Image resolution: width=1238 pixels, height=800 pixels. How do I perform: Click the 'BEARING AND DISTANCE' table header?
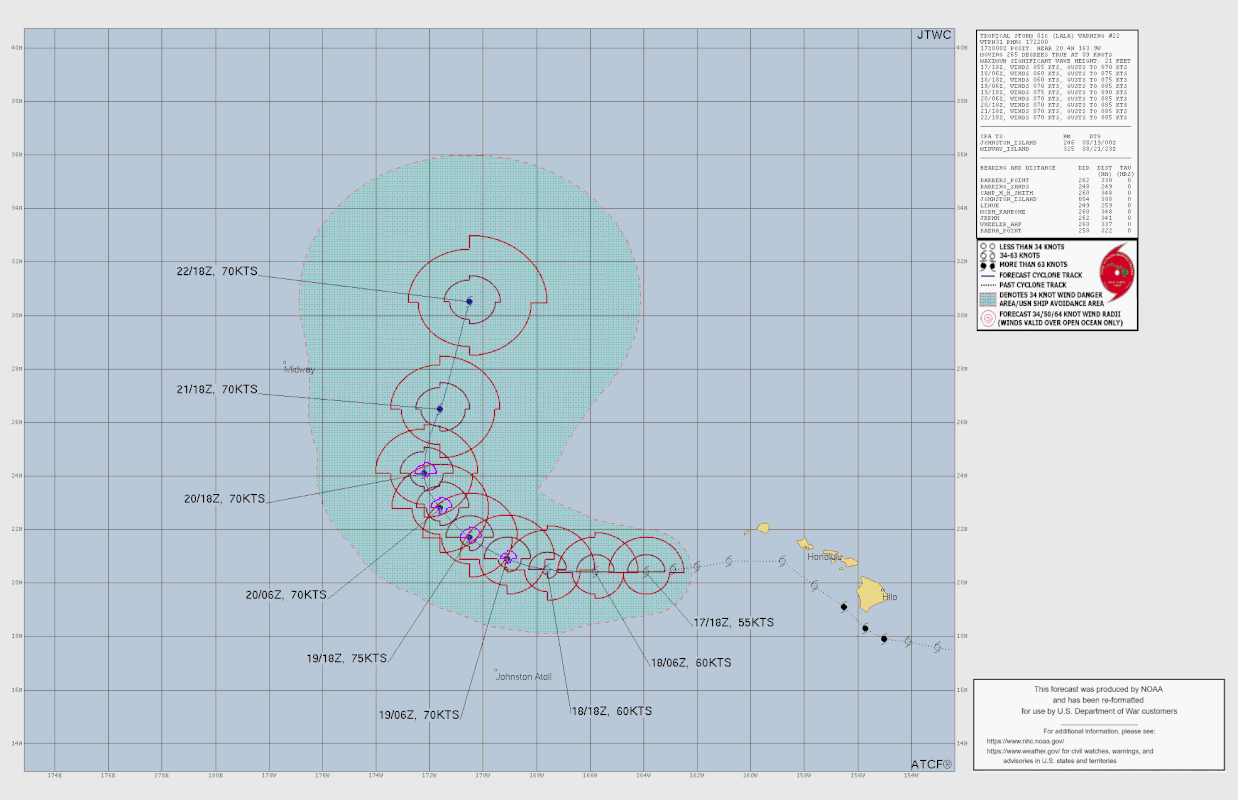(1018, 168)
